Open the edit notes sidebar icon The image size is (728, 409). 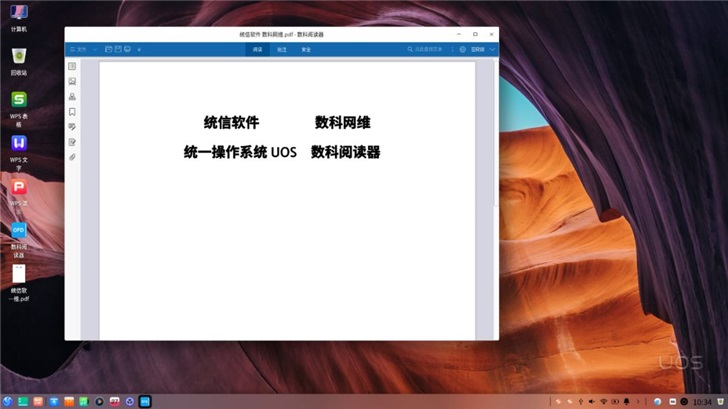(x=72, y=142)
